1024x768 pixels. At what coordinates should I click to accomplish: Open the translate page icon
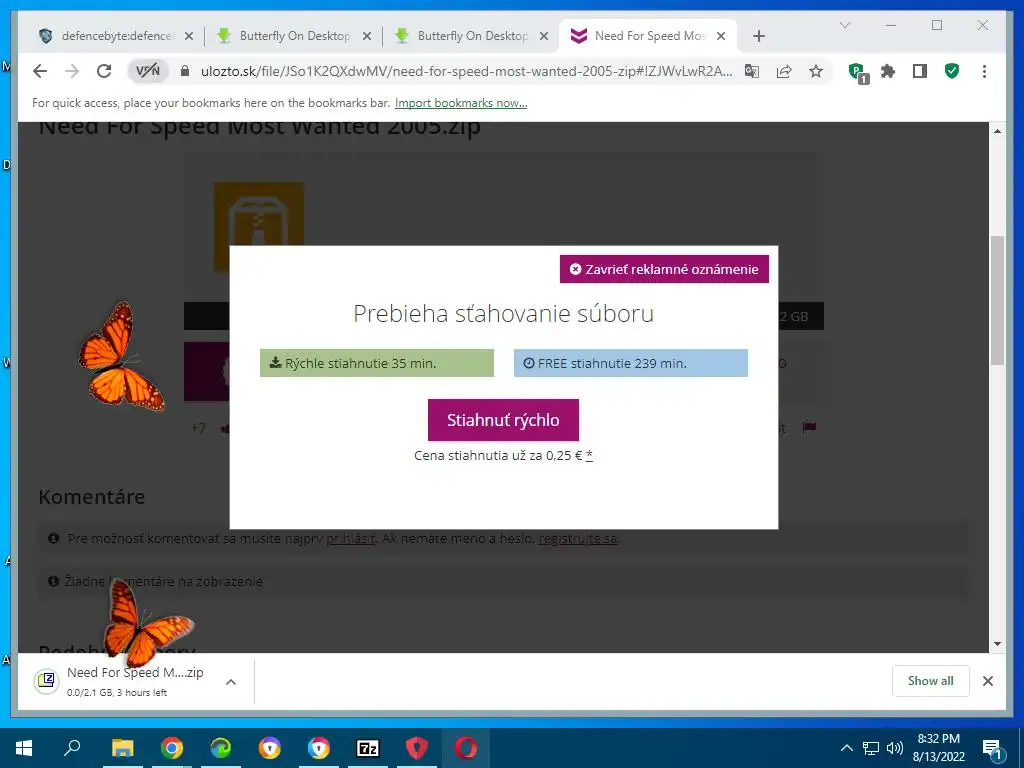tap(752, 71)
